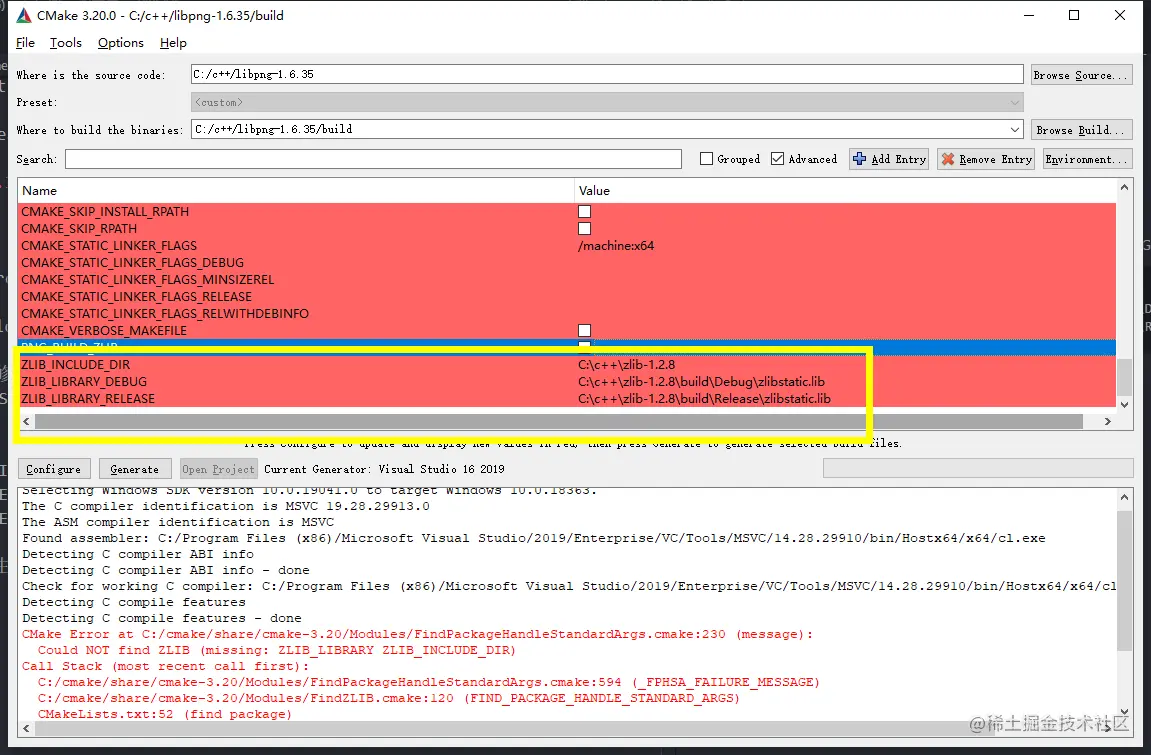Click the Configure button
Screen dimensions: 1151x755
tap(54, 469)
